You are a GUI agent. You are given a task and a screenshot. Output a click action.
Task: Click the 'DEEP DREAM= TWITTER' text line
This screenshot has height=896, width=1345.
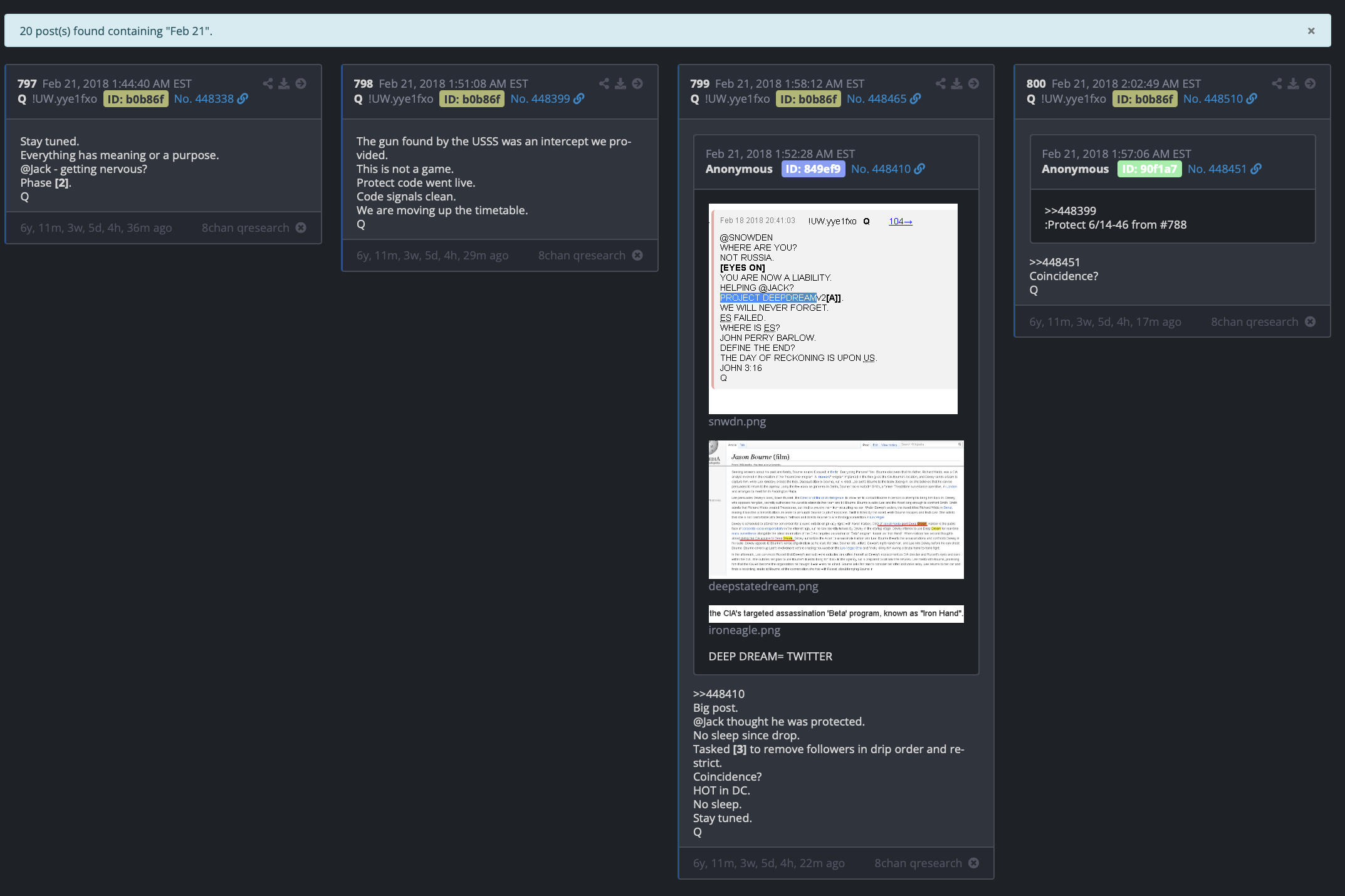pos(770,657)
